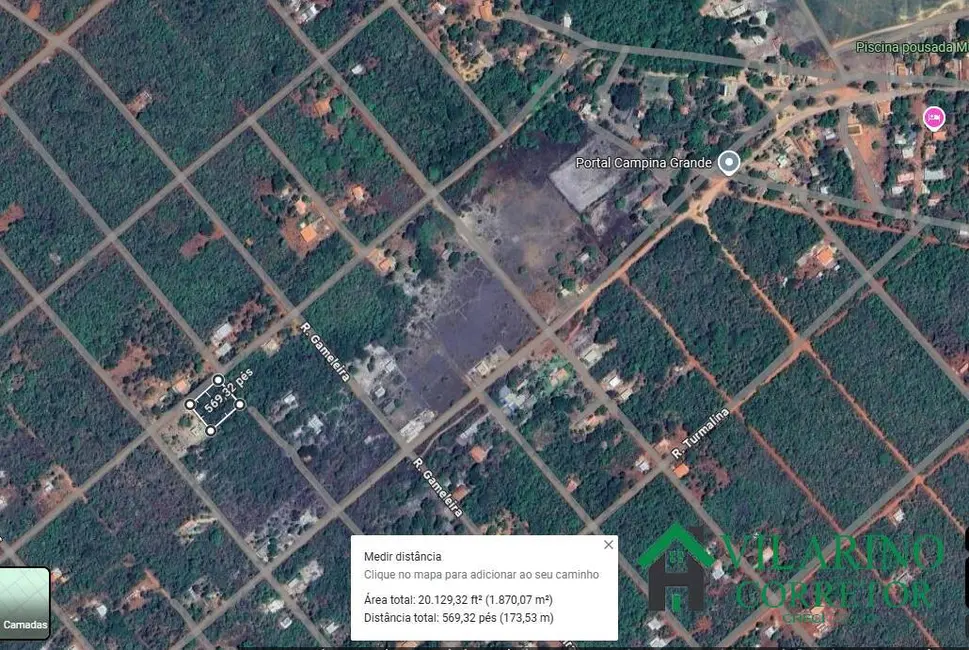This screenshot has height=650, width=969.
Task: Click the Medir distância dialog title
Action: (402, 556)
